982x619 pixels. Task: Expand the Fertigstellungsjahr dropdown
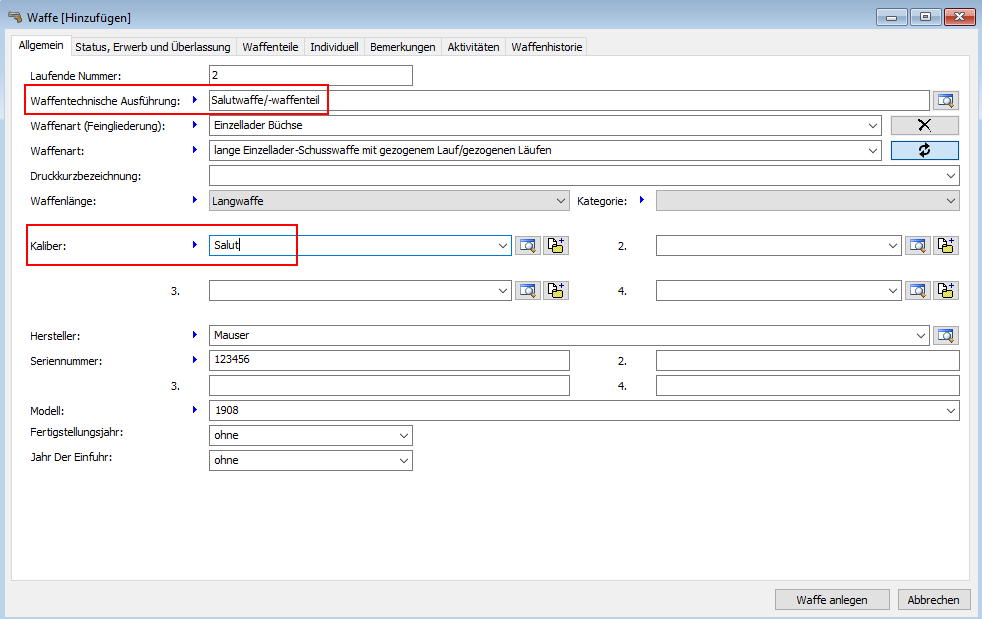[x=403, y=436]
